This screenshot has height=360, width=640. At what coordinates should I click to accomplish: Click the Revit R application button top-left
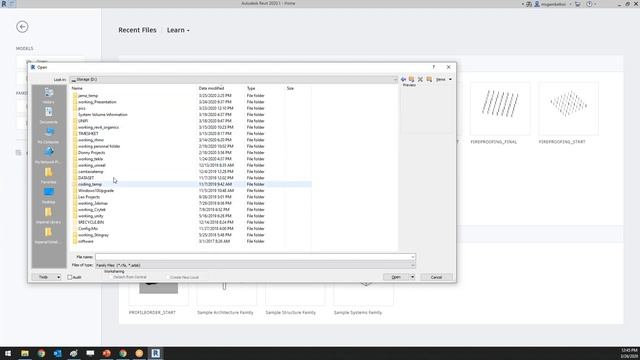coord(4,4)
